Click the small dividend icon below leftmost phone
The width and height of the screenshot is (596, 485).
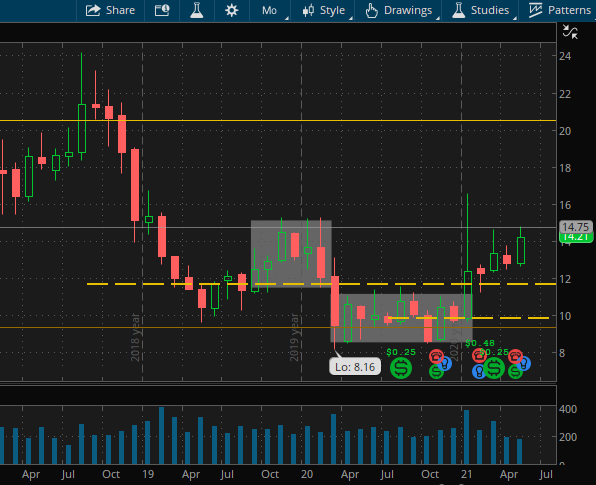[436, 371]
